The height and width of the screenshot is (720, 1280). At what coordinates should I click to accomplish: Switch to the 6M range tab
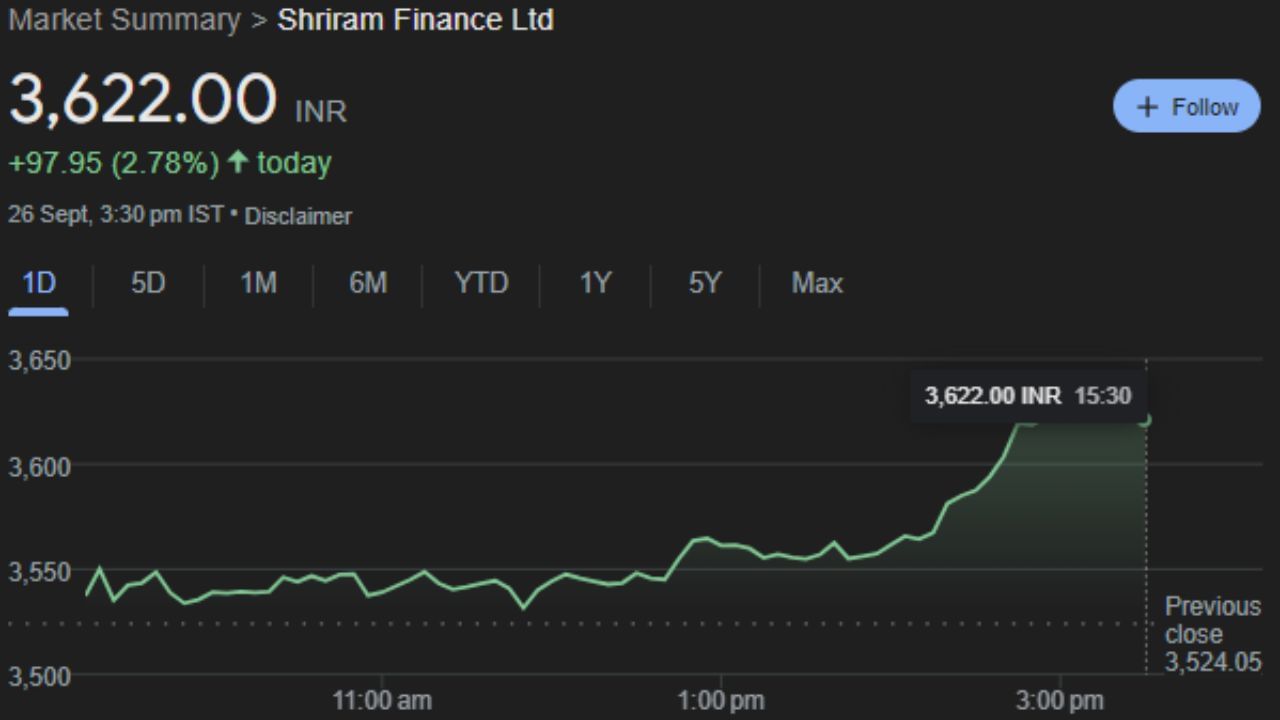pos(367,284)
